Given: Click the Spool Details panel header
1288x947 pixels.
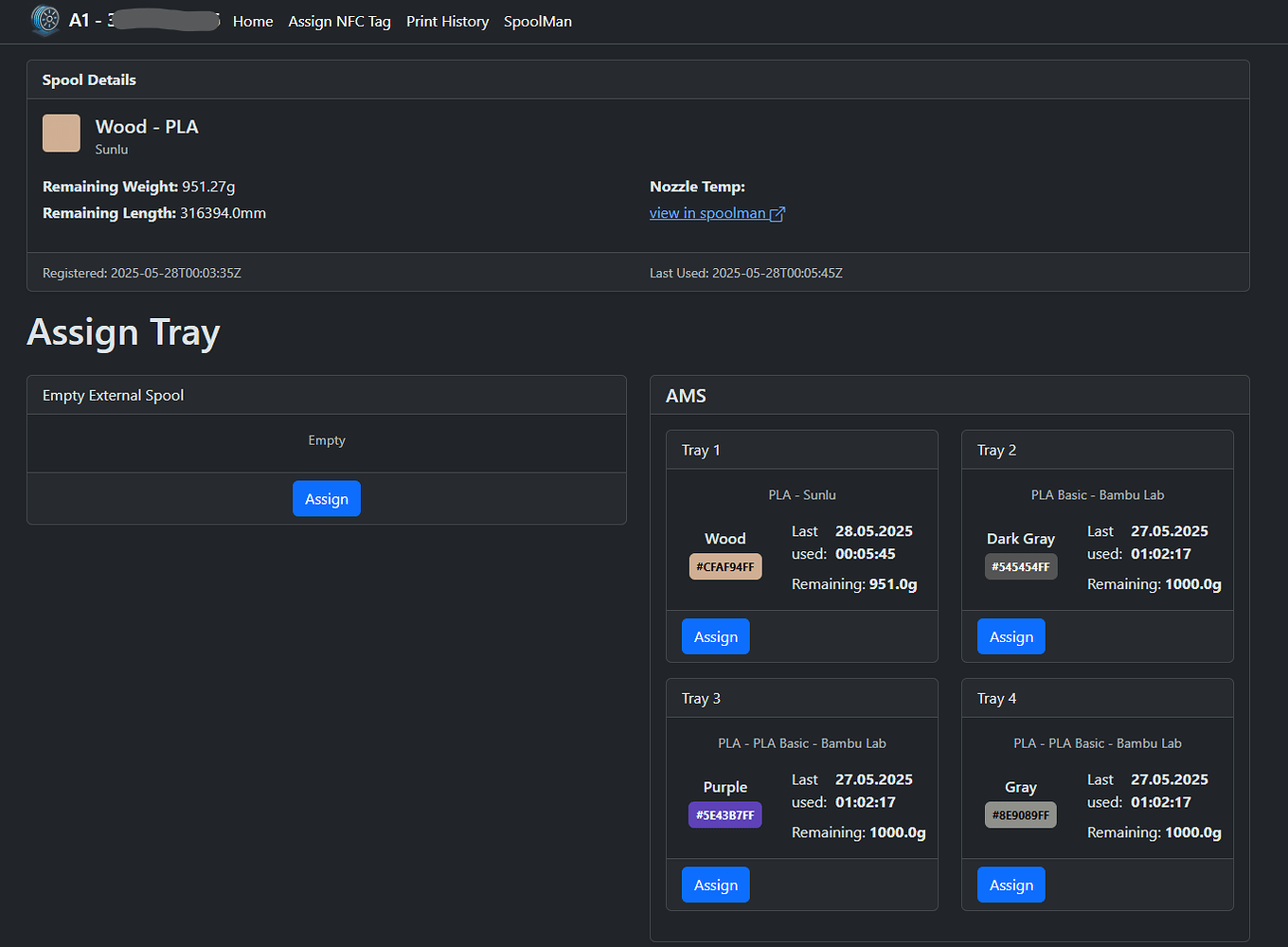Looking at the screenshot, I should click(x=89, y=80).
